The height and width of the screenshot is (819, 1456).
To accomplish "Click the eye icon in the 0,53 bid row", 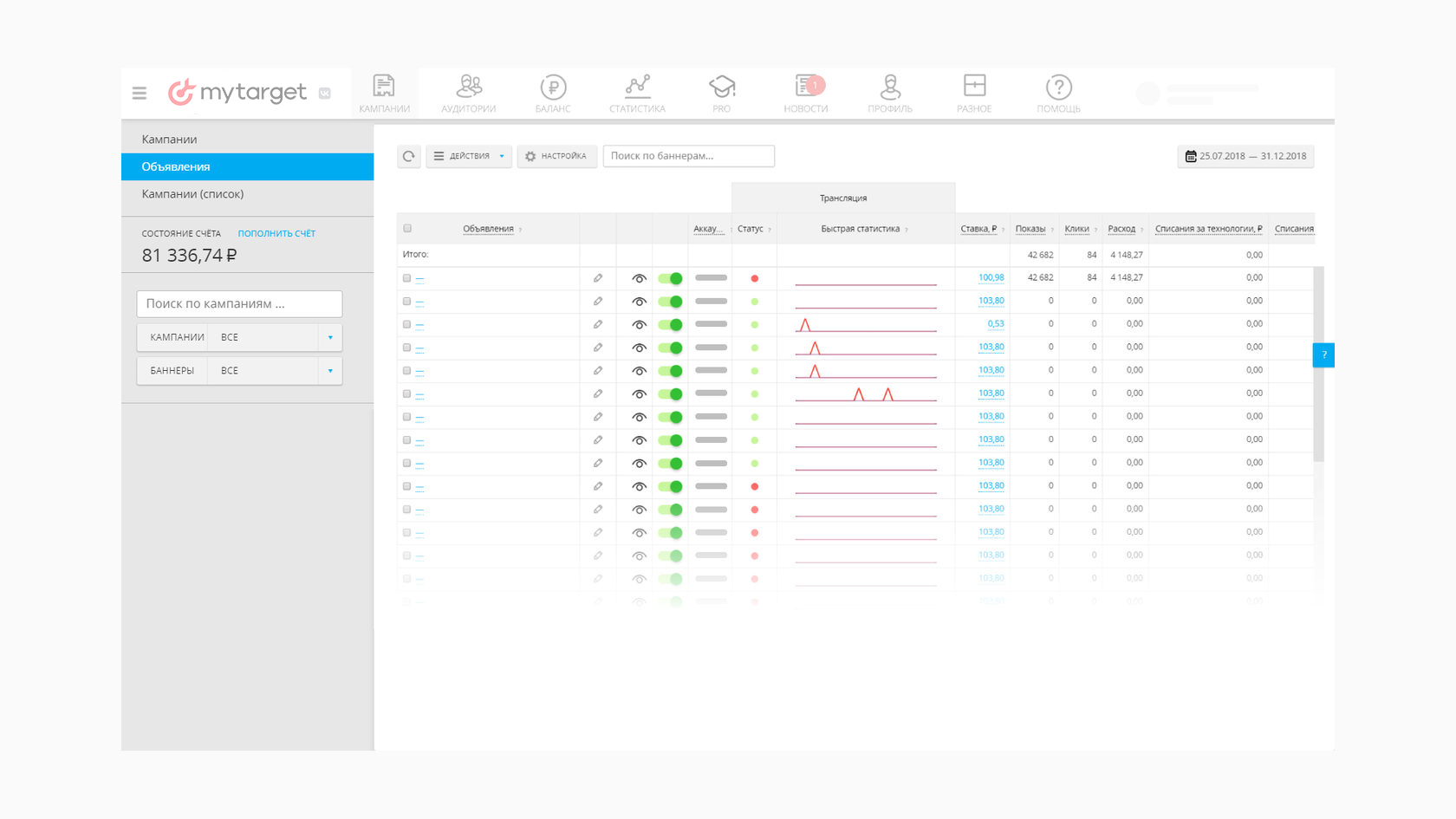I will [639, 325].
